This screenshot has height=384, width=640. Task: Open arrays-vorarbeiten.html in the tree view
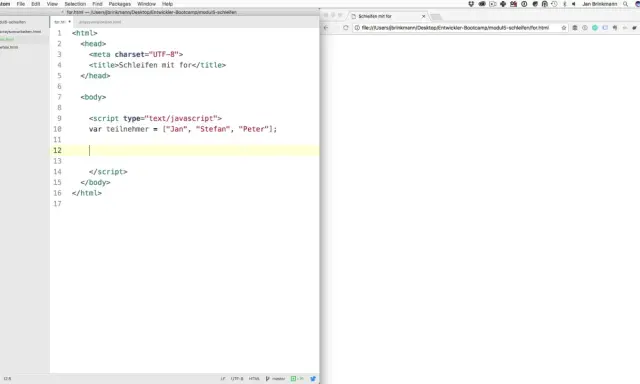[x=20, y=31]
